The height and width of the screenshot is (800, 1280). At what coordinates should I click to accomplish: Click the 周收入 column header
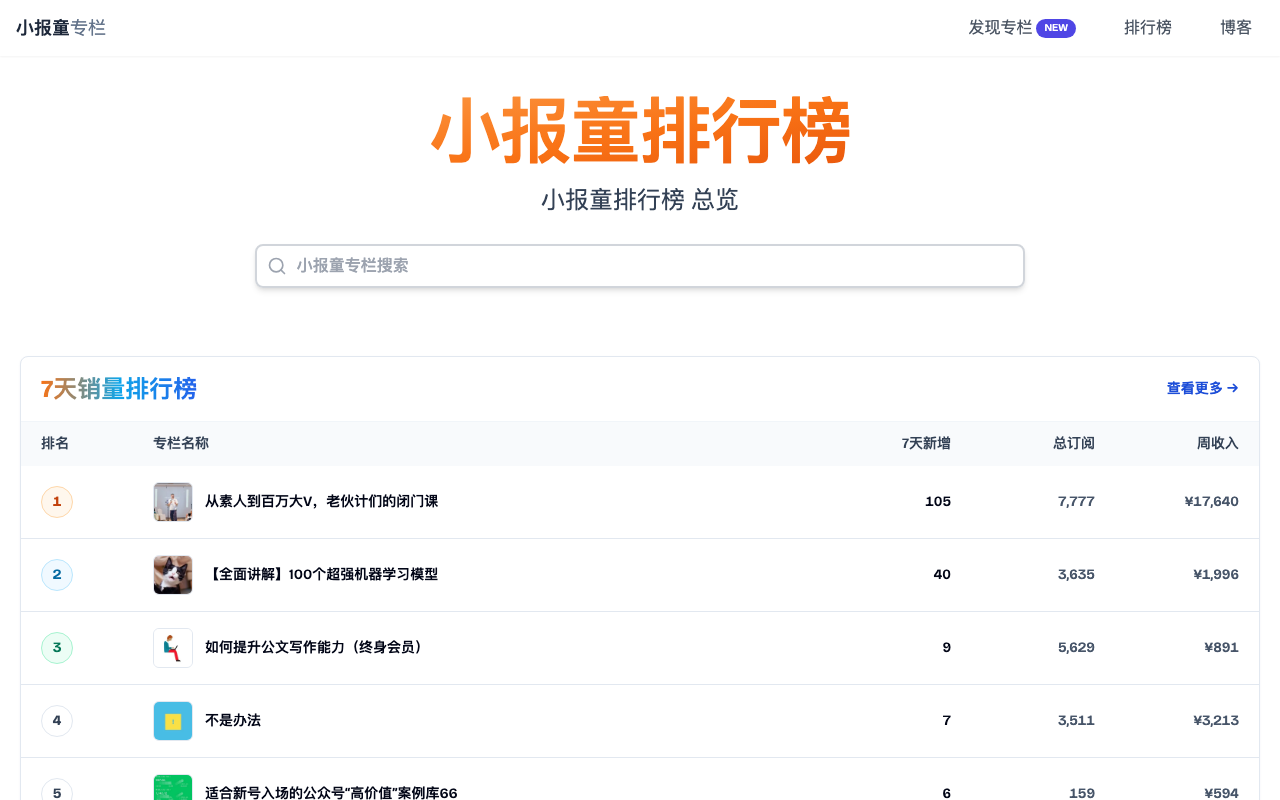(1218, 443)
